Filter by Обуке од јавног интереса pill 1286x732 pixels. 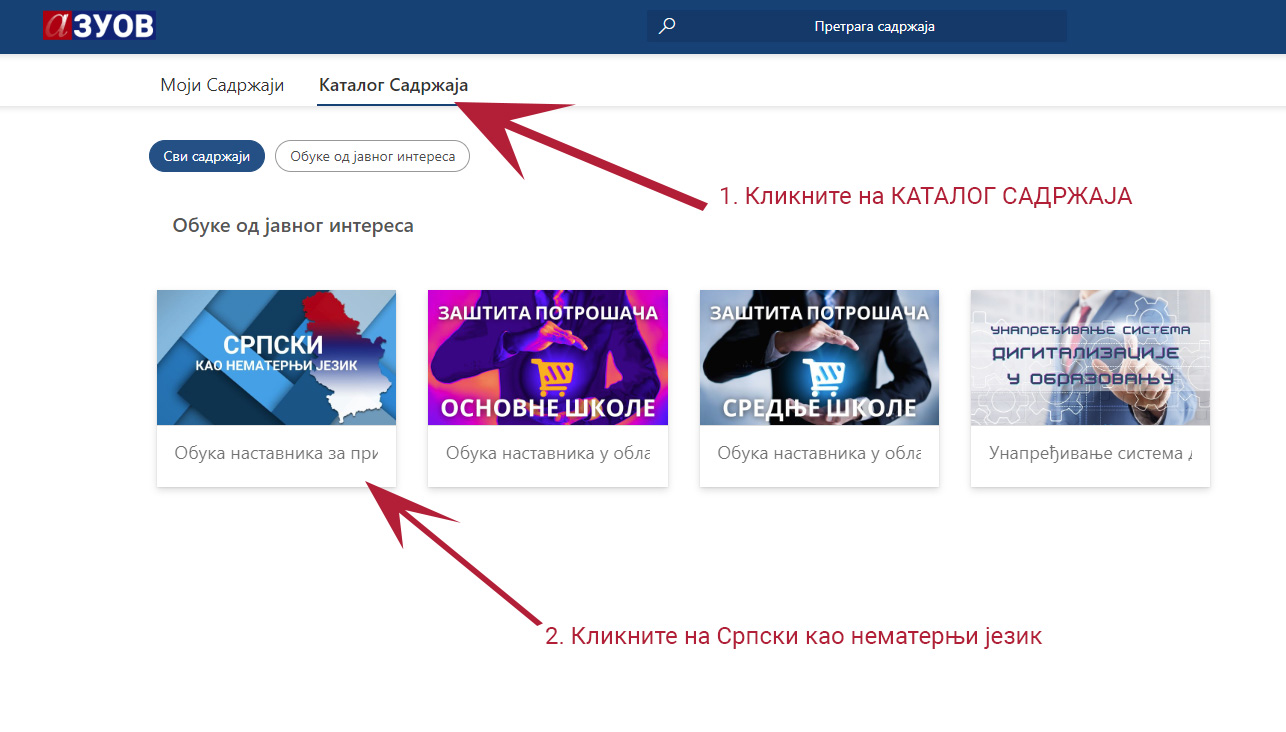(x=372, y=156)
